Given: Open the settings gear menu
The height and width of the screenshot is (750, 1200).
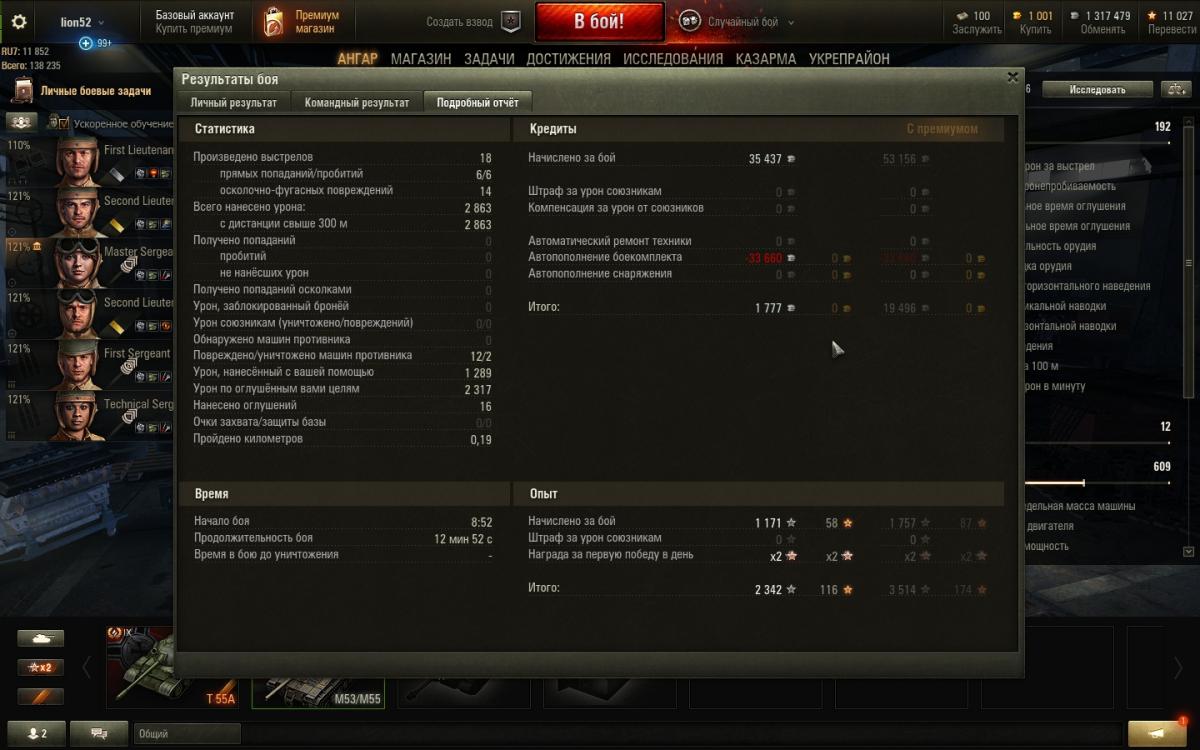Looking at the screenshot, I should (19, 22).
